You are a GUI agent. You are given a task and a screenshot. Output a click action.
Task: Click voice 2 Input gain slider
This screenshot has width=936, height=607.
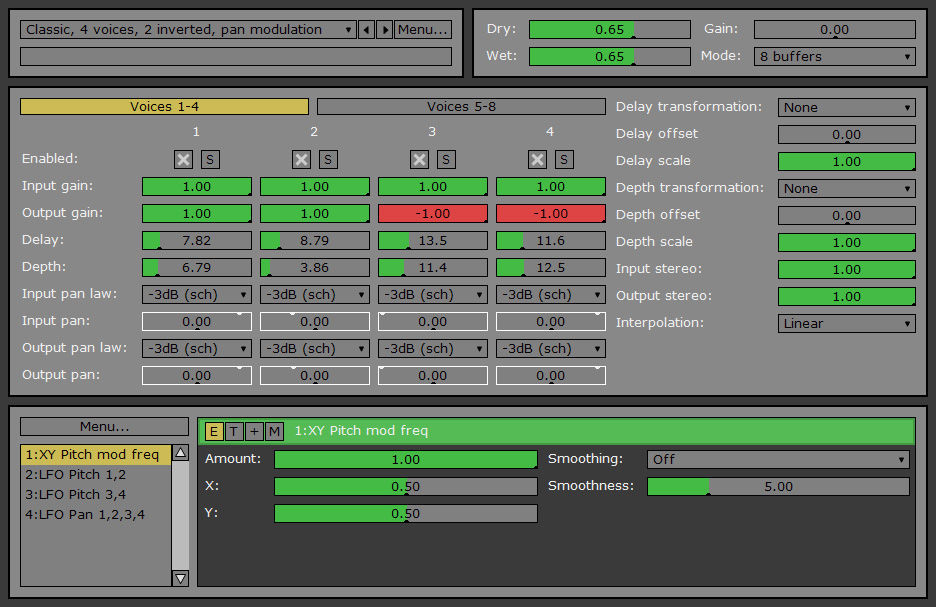point(315,187)
